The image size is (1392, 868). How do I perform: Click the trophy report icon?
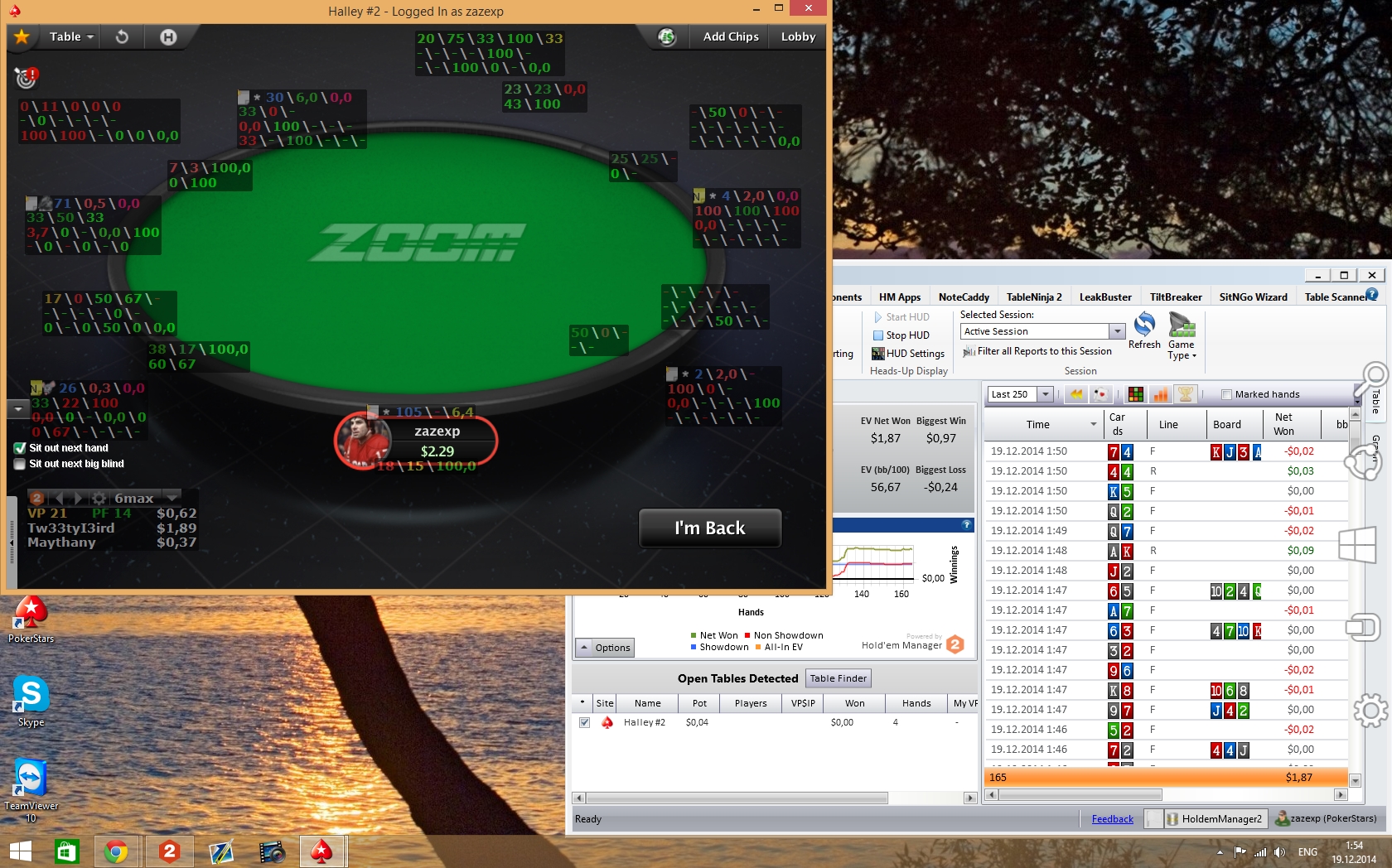coord(1186,394)
